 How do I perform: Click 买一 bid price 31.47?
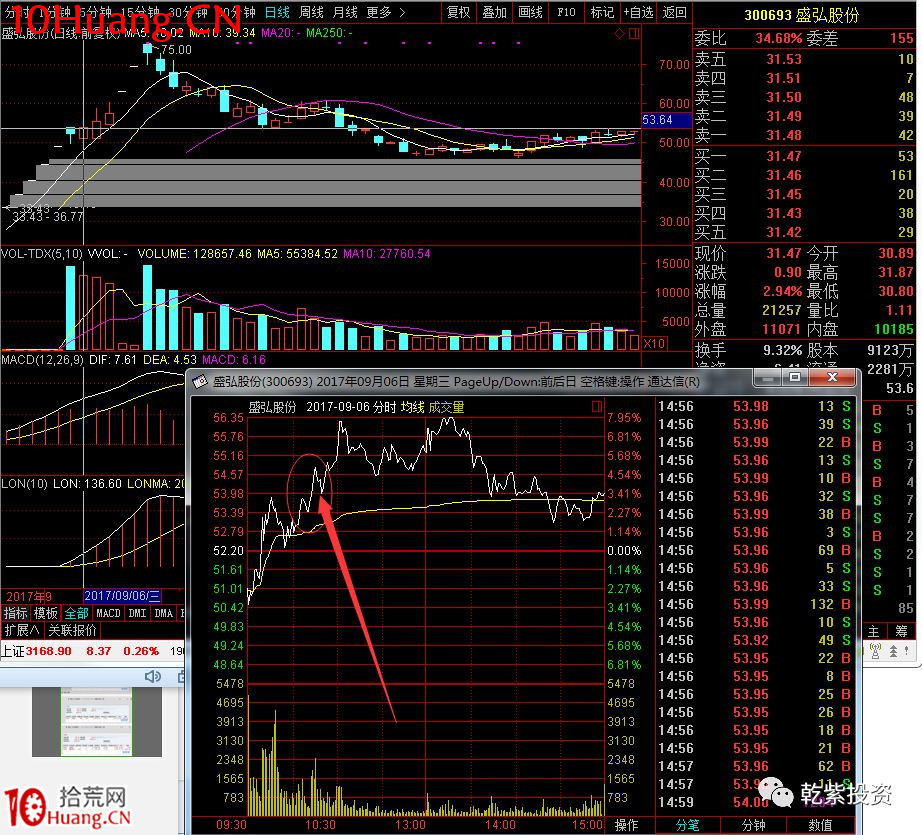point(784,156)
